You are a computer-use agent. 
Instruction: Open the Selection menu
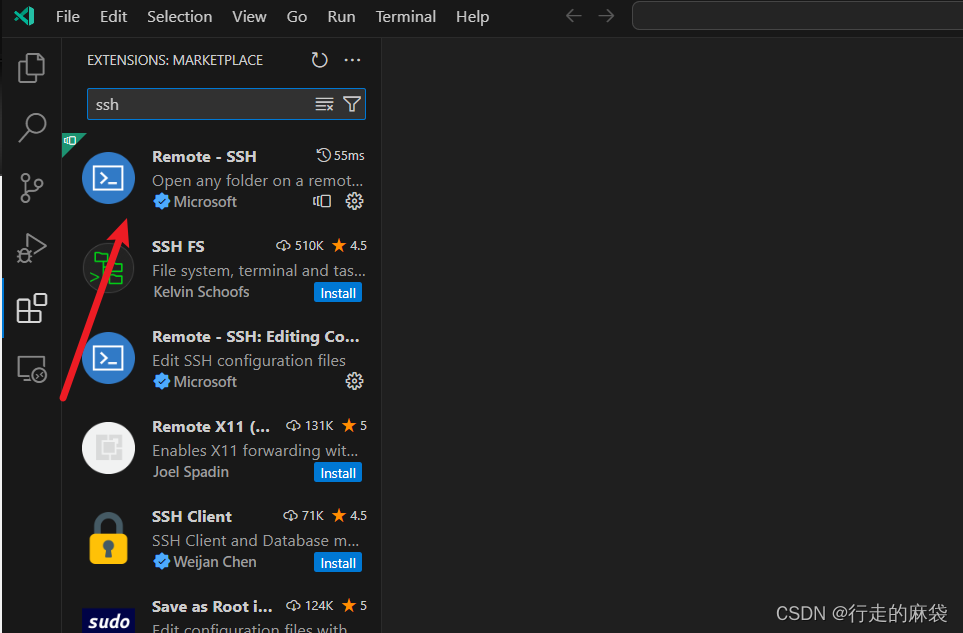(x=179, y=17)
